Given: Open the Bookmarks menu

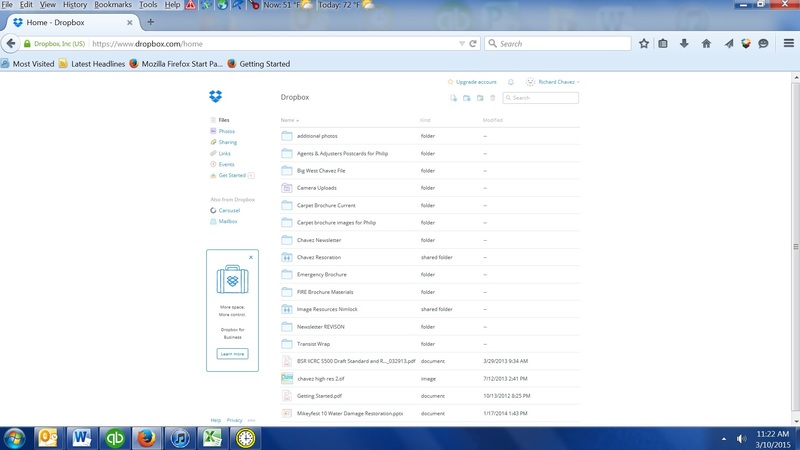Looking at the screenshot, I should pos(113,5).
